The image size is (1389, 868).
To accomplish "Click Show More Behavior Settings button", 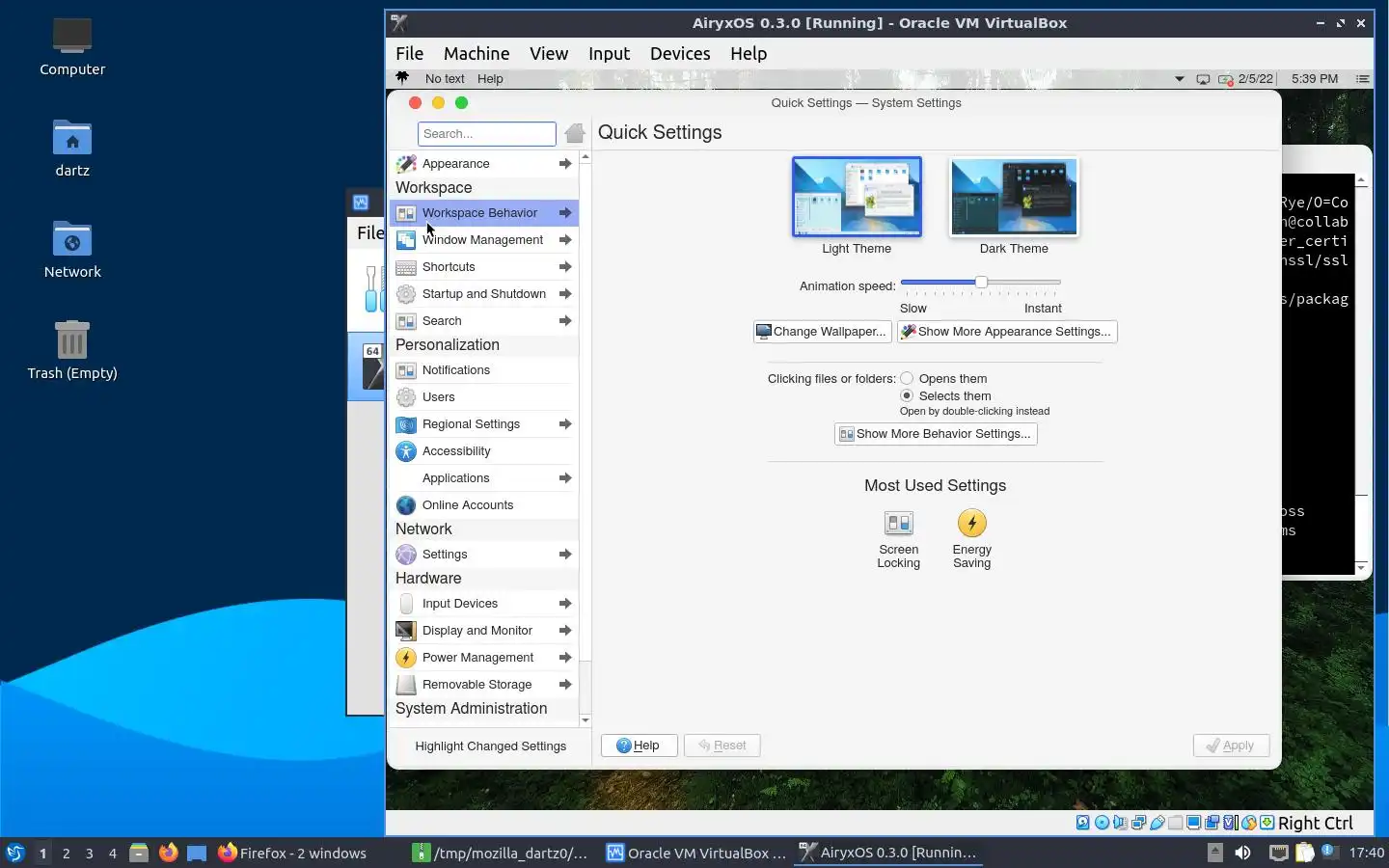I will 936,434.
